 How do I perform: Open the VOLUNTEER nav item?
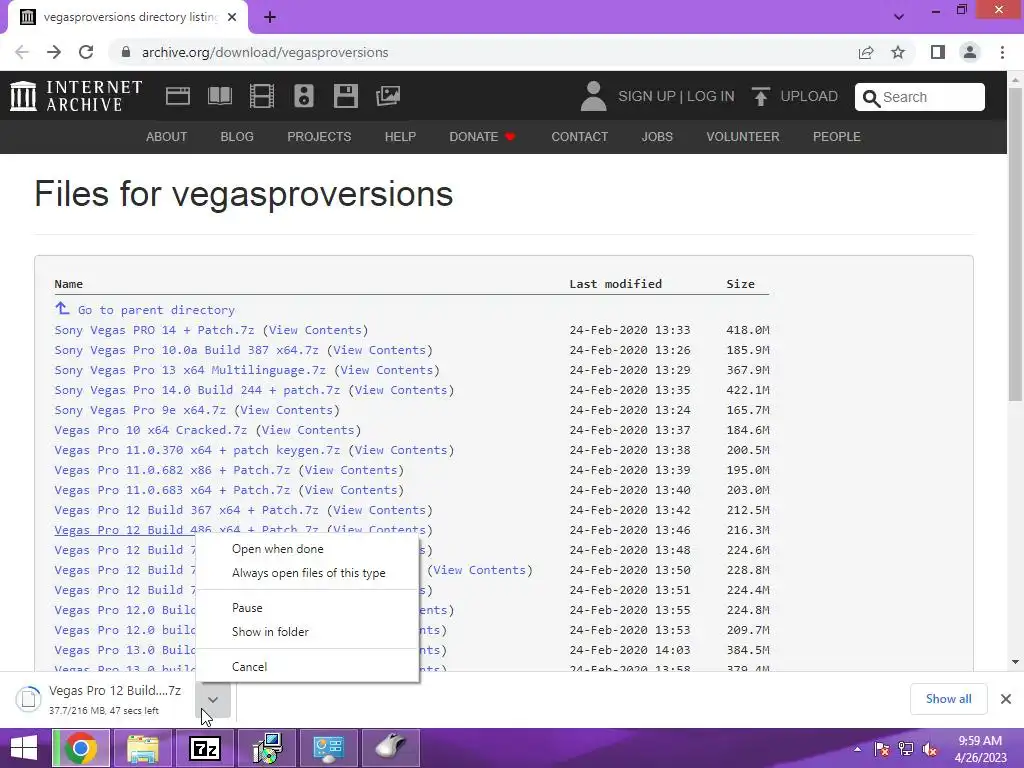click(x=743, y=136)
